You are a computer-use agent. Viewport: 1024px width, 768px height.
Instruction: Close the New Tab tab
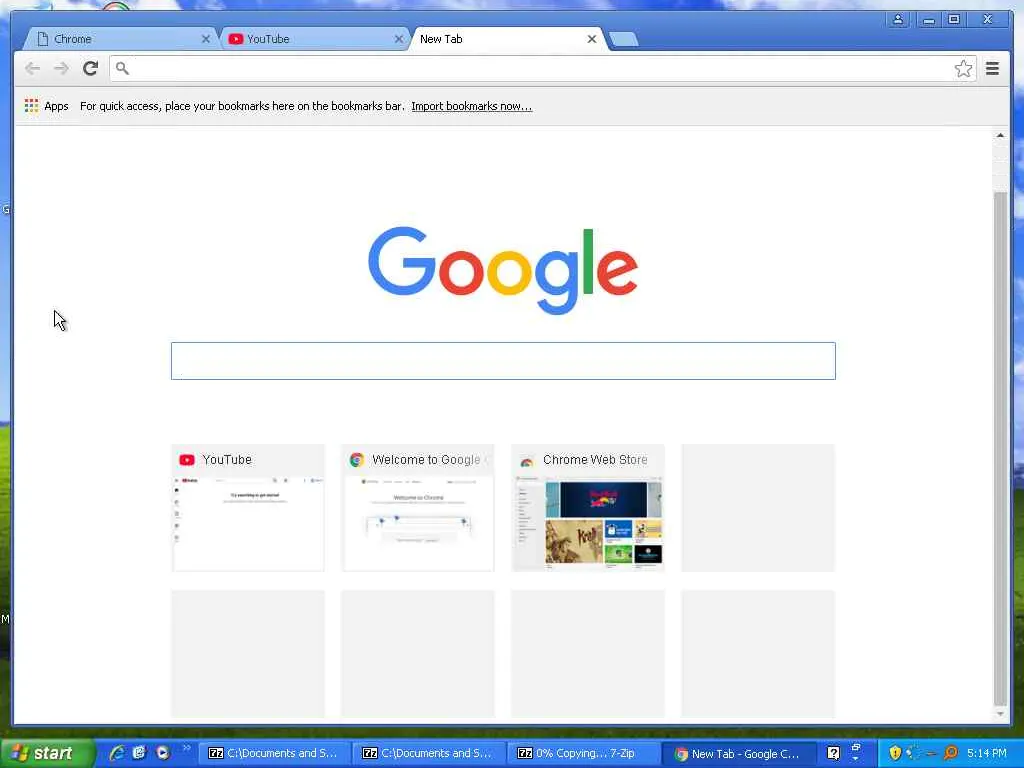click(592, 39)
